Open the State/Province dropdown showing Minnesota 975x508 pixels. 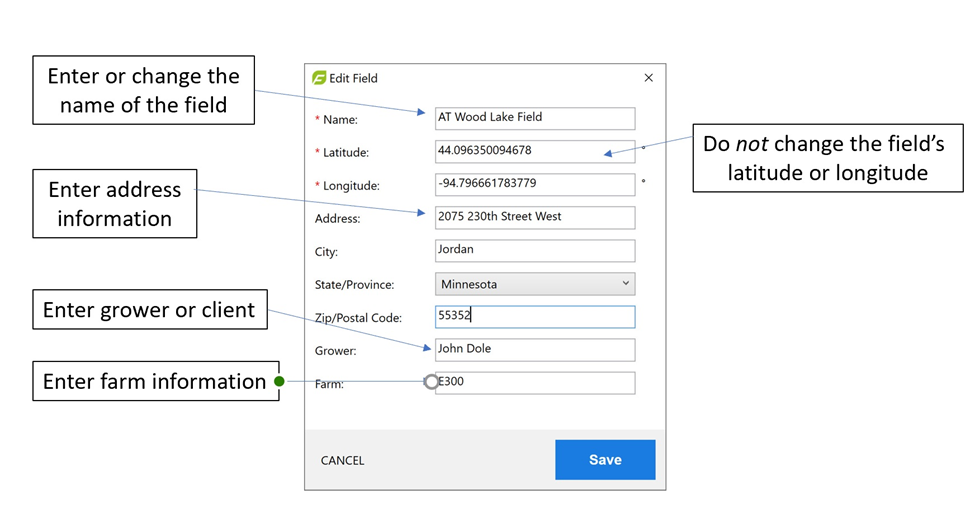534,284
